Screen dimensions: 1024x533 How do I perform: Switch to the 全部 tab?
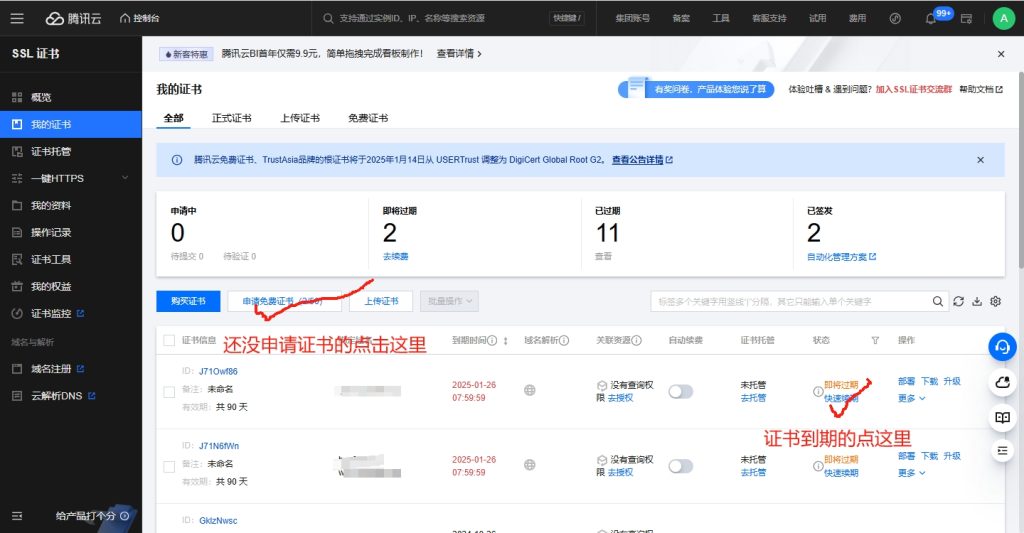coord(174,118)
